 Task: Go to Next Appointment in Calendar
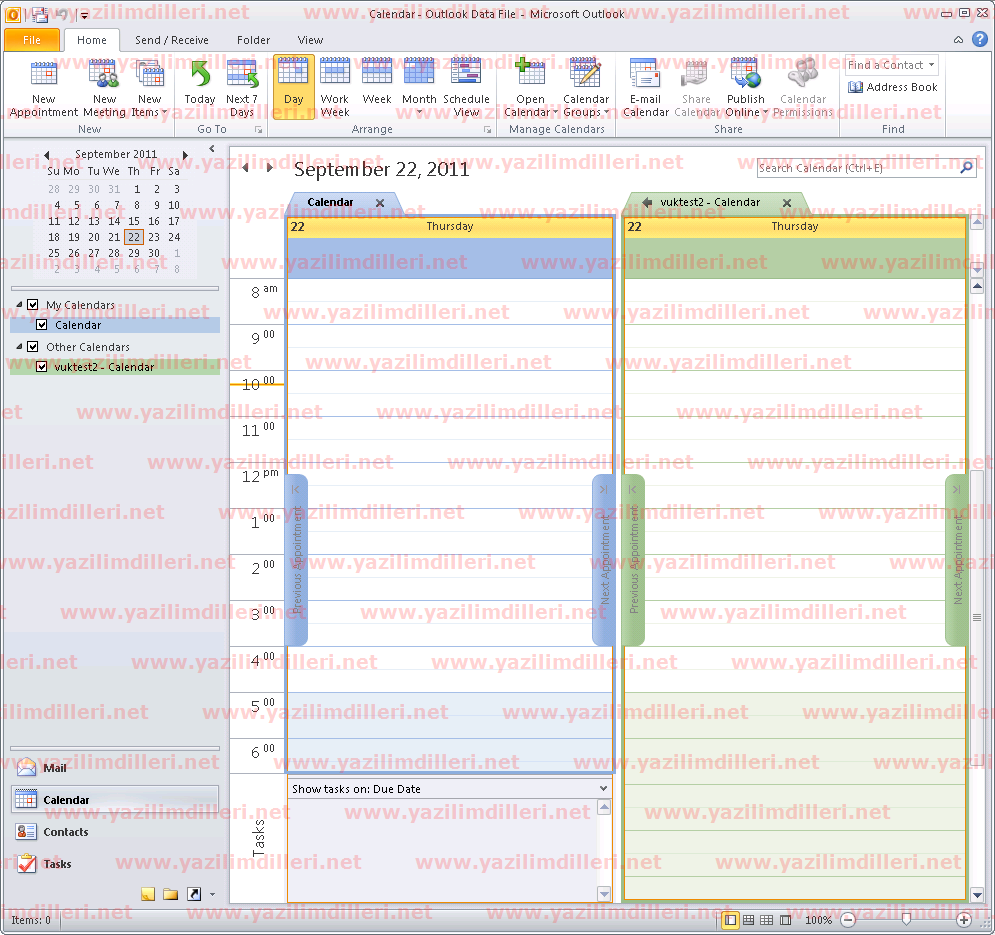(x=603, y=559)
